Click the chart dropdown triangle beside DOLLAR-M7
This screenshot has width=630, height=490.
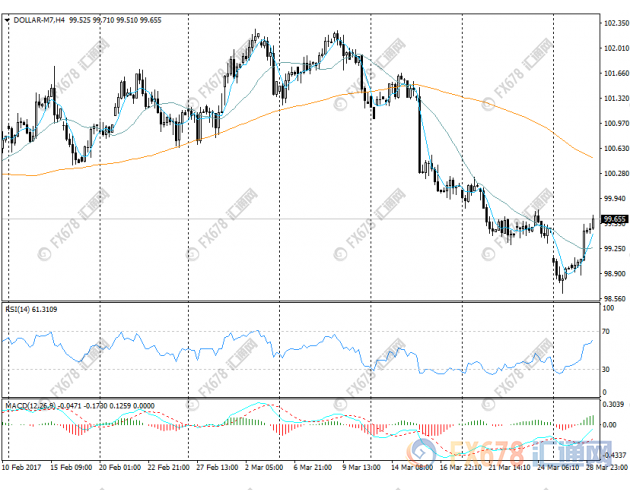pos(7,6)
